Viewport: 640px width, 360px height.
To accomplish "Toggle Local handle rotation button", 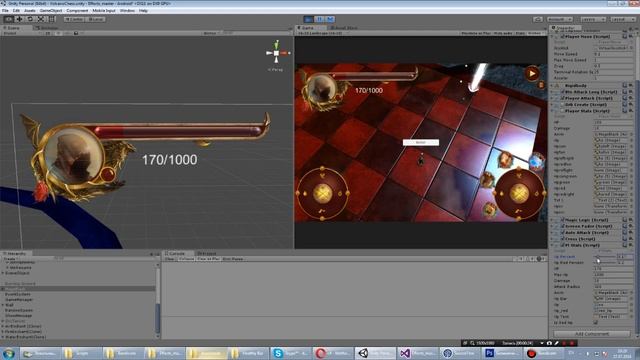I will click(95, 19).
